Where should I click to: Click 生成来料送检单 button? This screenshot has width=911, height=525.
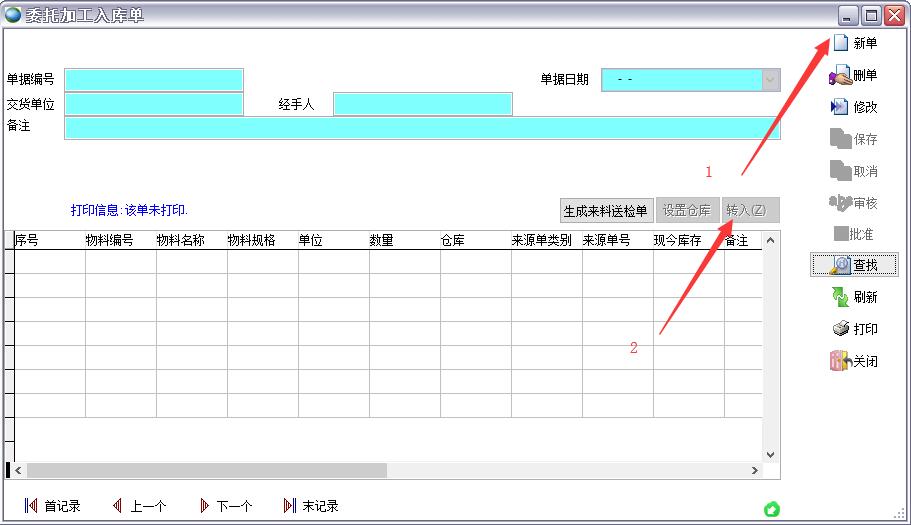(x=605, y=211)
